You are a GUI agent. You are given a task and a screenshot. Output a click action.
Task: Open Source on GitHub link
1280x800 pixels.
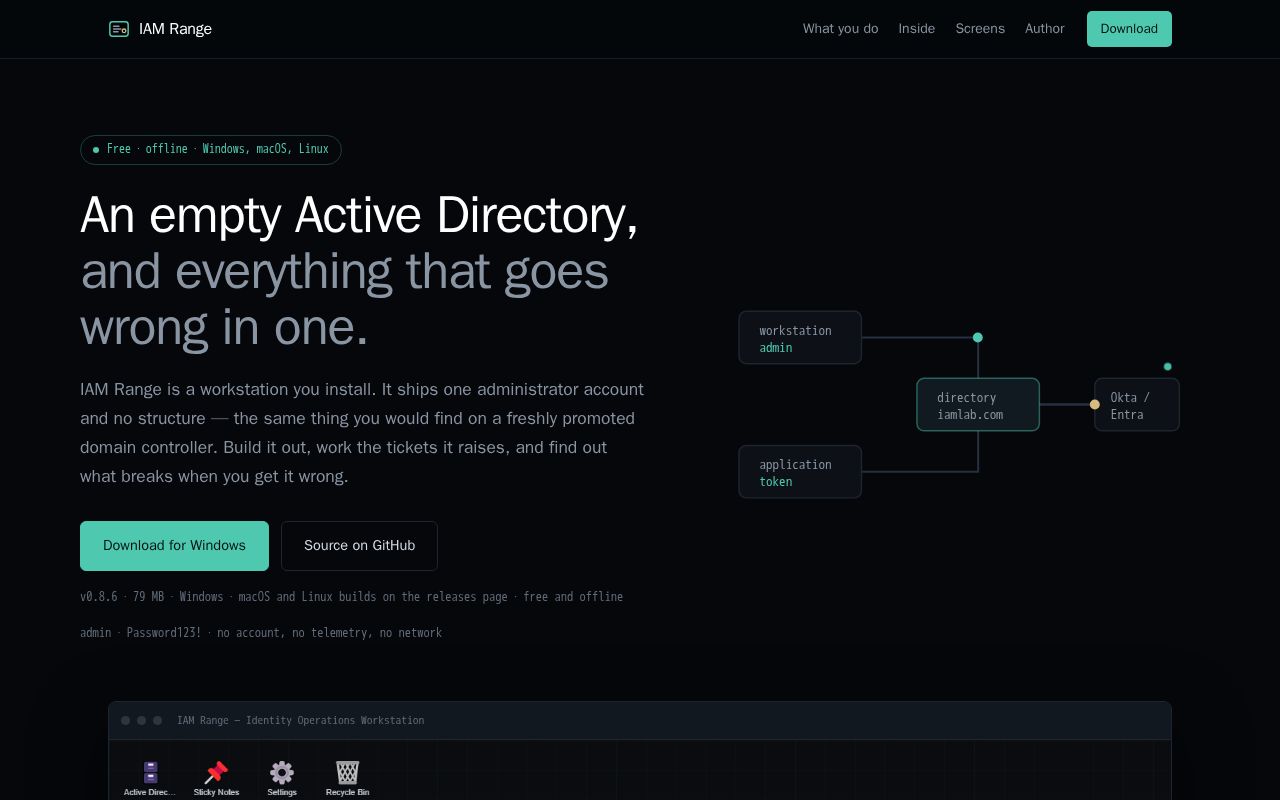(359, 546)
